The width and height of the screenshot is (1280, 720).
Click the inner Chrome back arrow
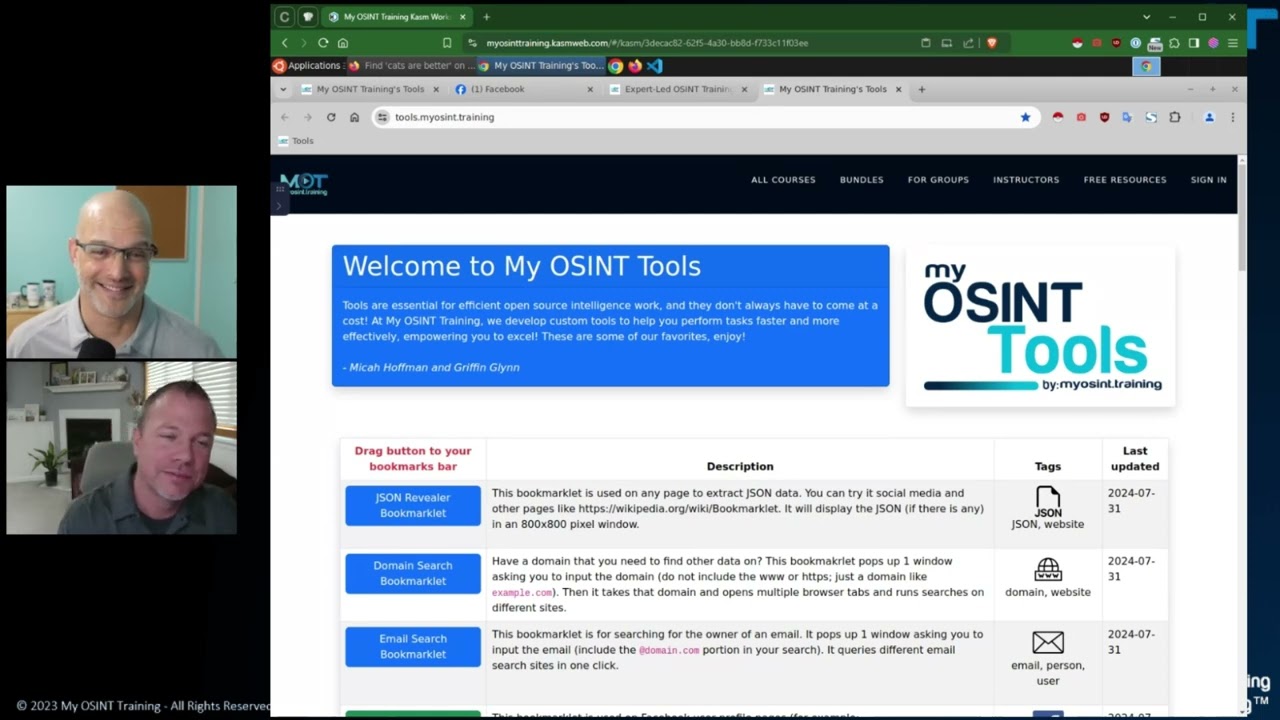[x=285, y=117]
